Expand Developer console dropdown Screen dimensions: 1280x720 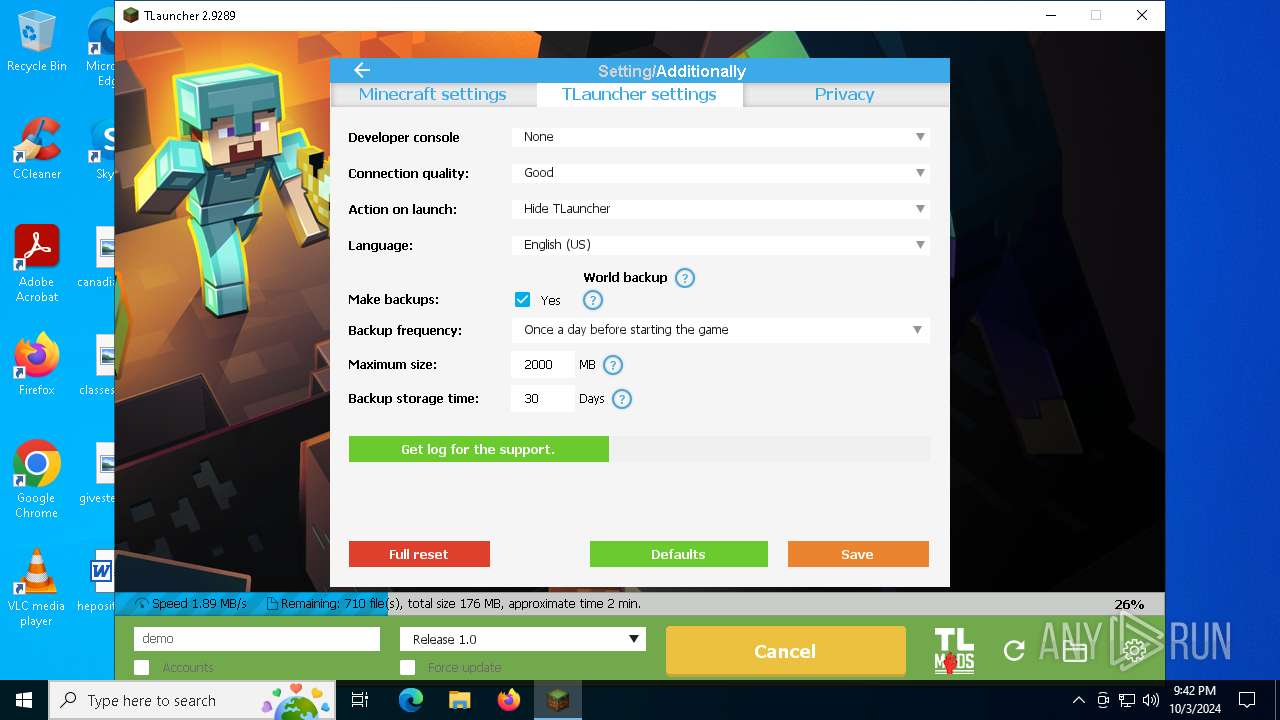tap(721, 137)
